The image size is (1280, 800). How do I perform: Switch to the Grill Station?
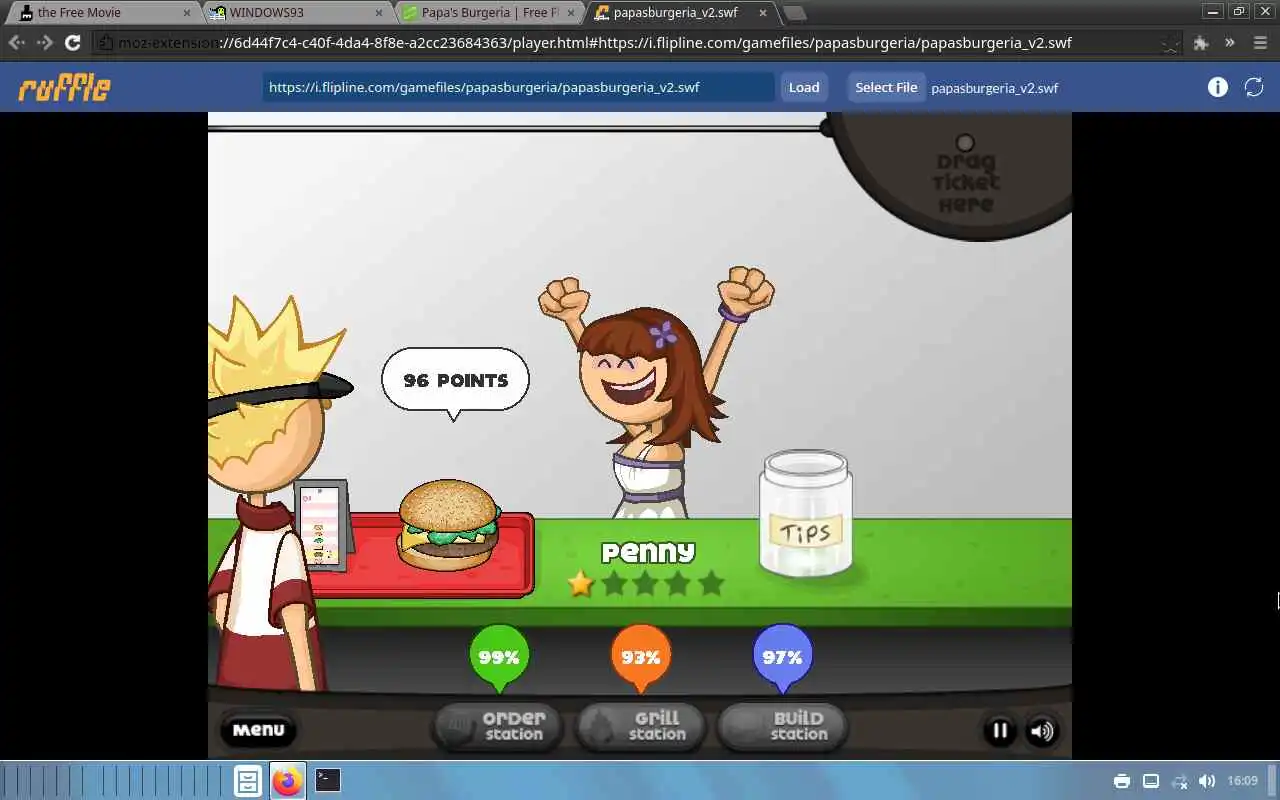[x=640, y=726]
